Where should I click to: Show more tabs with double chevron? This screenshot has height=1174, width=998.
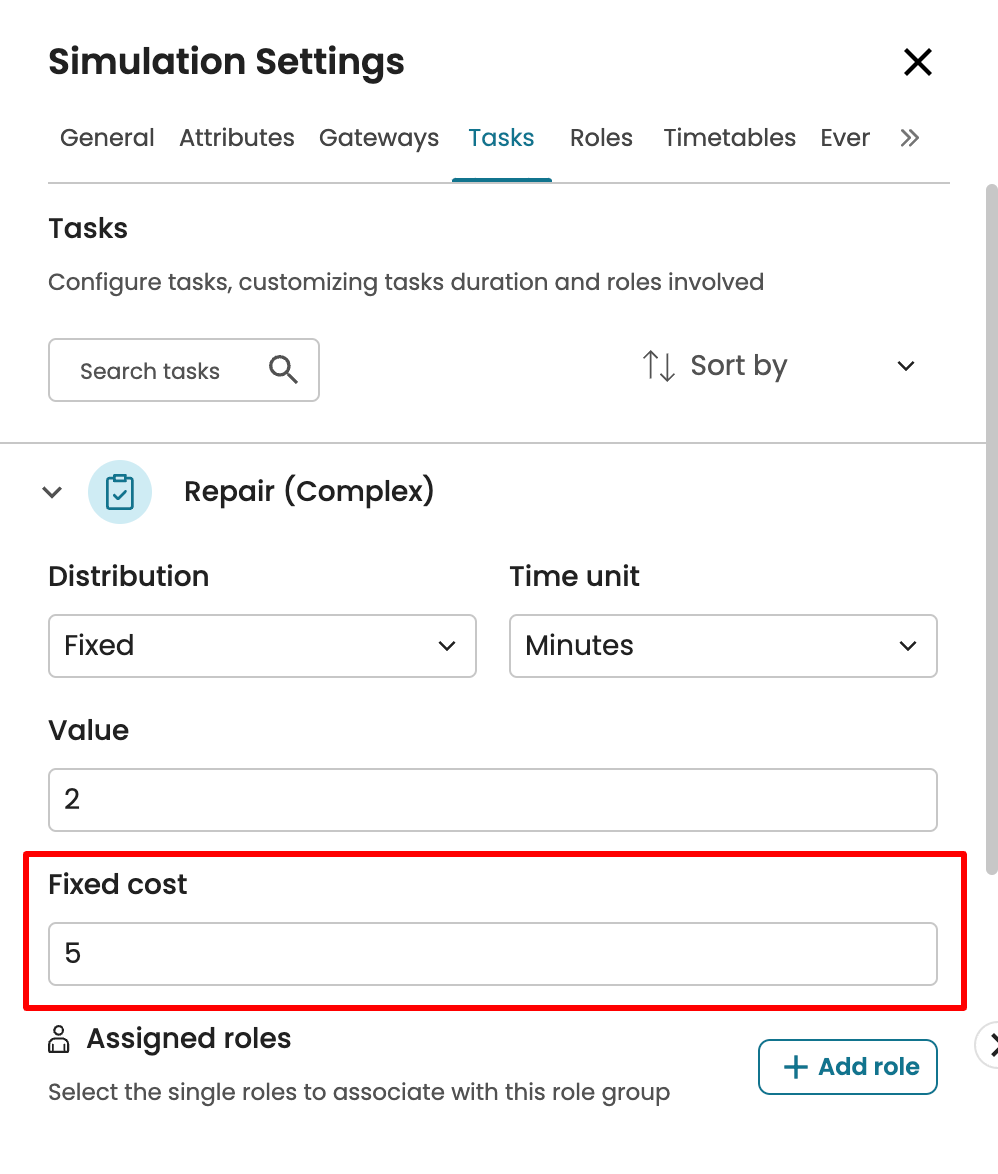909,138
